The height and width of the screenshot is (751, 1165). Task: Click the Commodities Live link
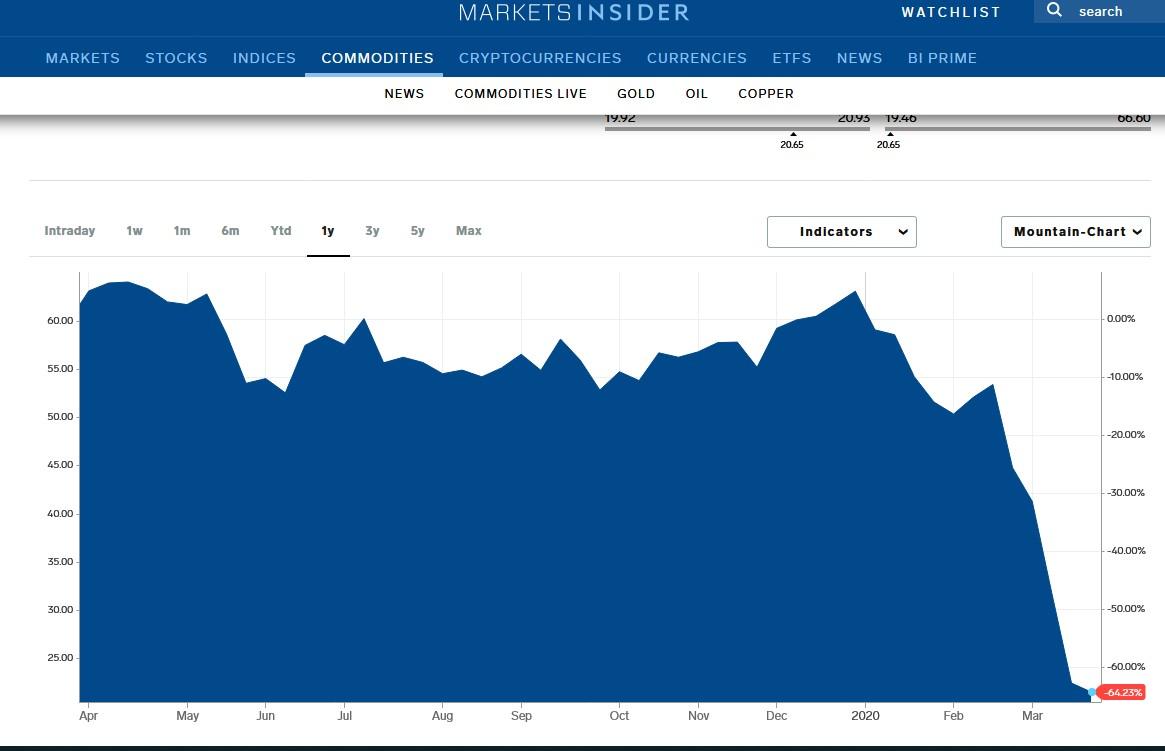(x=520, y=93)
